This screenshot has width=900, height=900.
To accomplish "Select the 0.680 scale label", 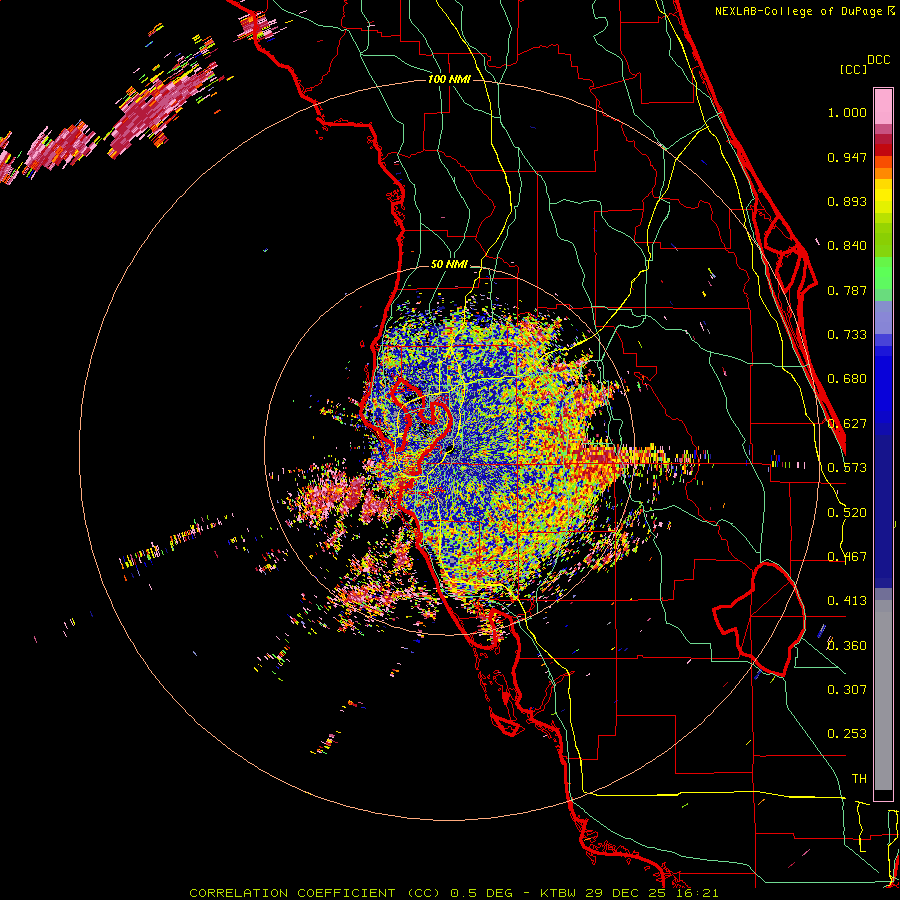I will pyautogui.click(x=847, y=379).
